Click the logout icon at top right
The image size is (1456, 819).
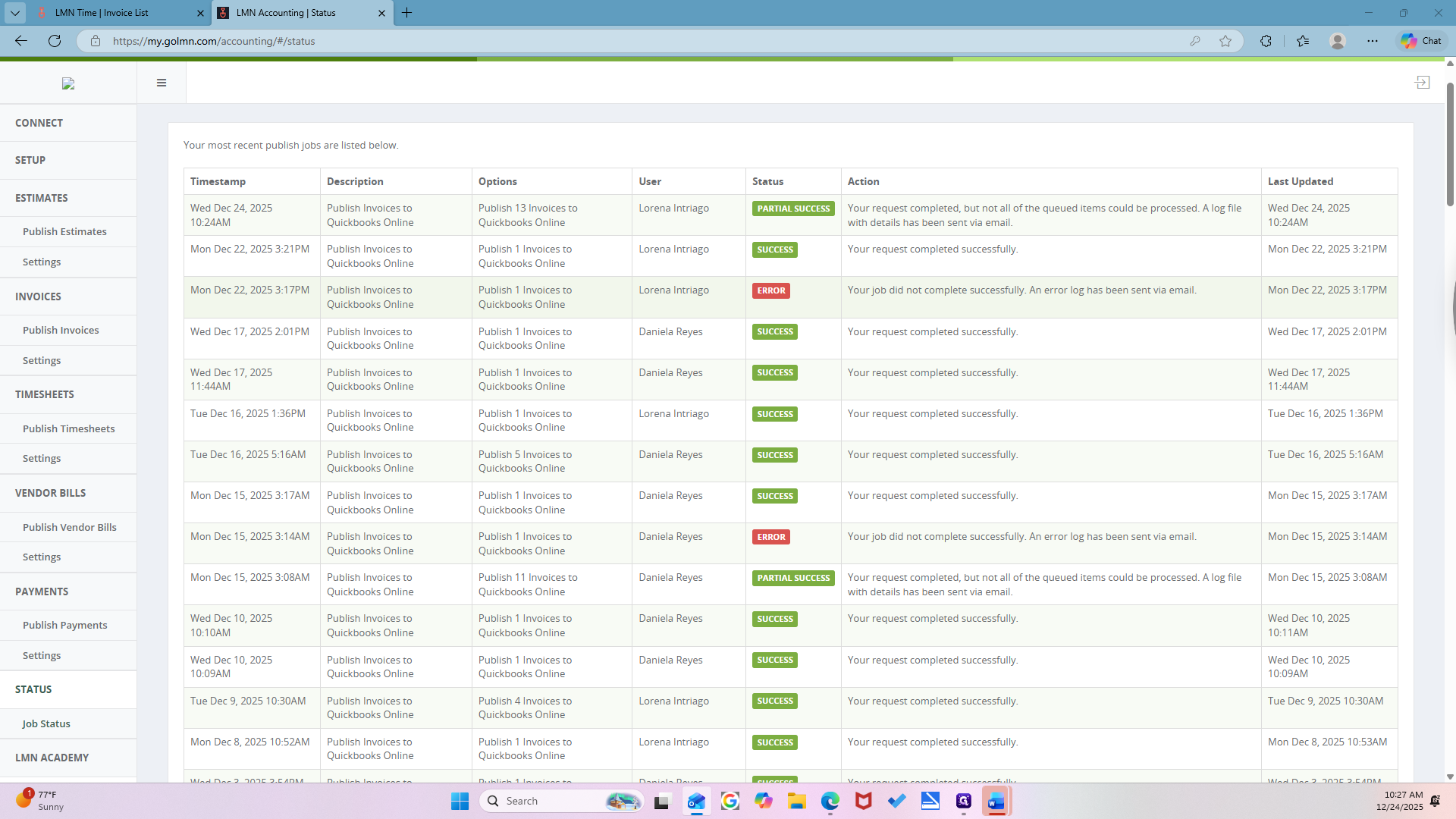[x=1422, y=82]
